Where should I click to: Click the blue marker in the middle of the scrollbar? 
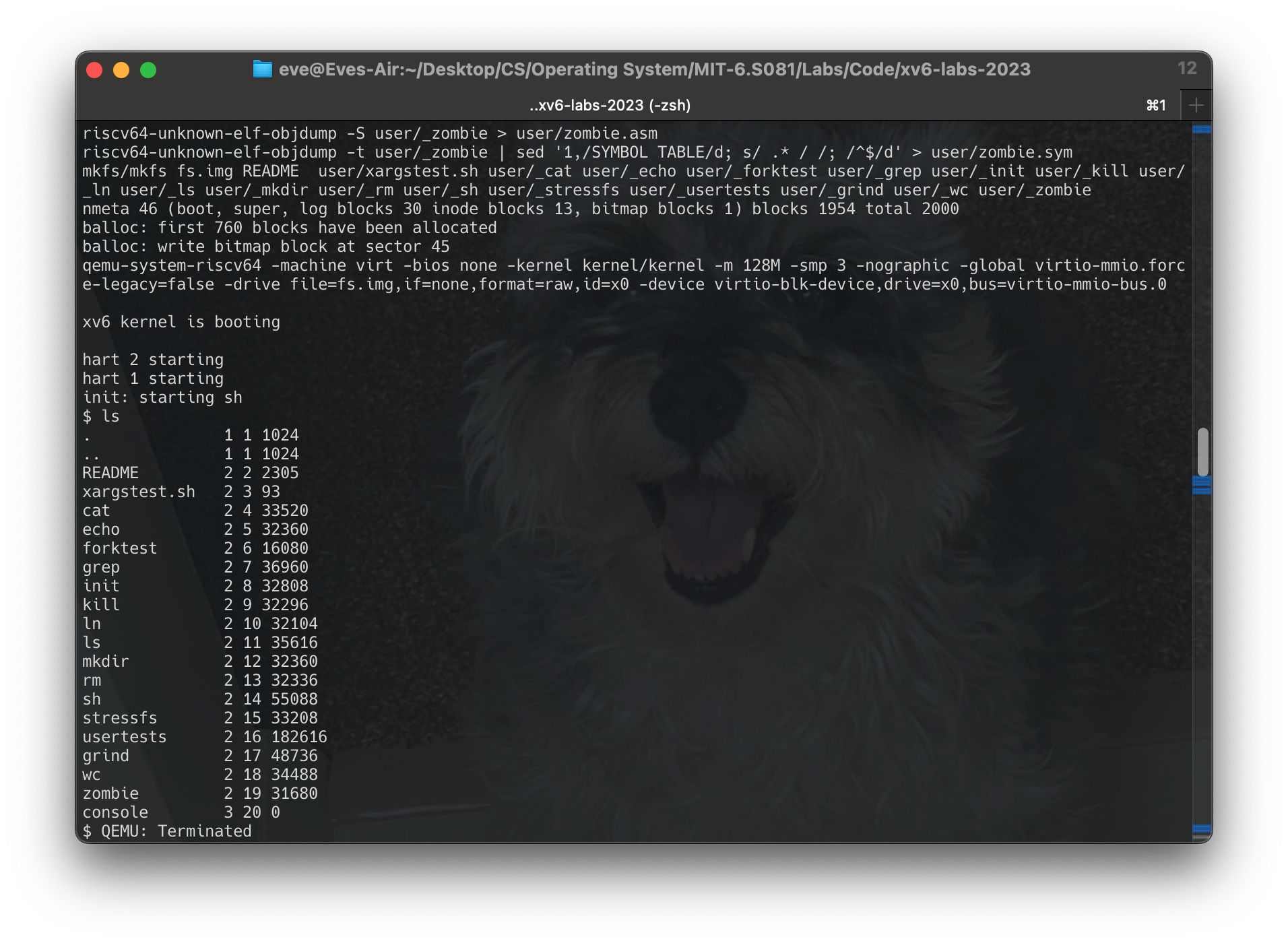coord(1200,484)
